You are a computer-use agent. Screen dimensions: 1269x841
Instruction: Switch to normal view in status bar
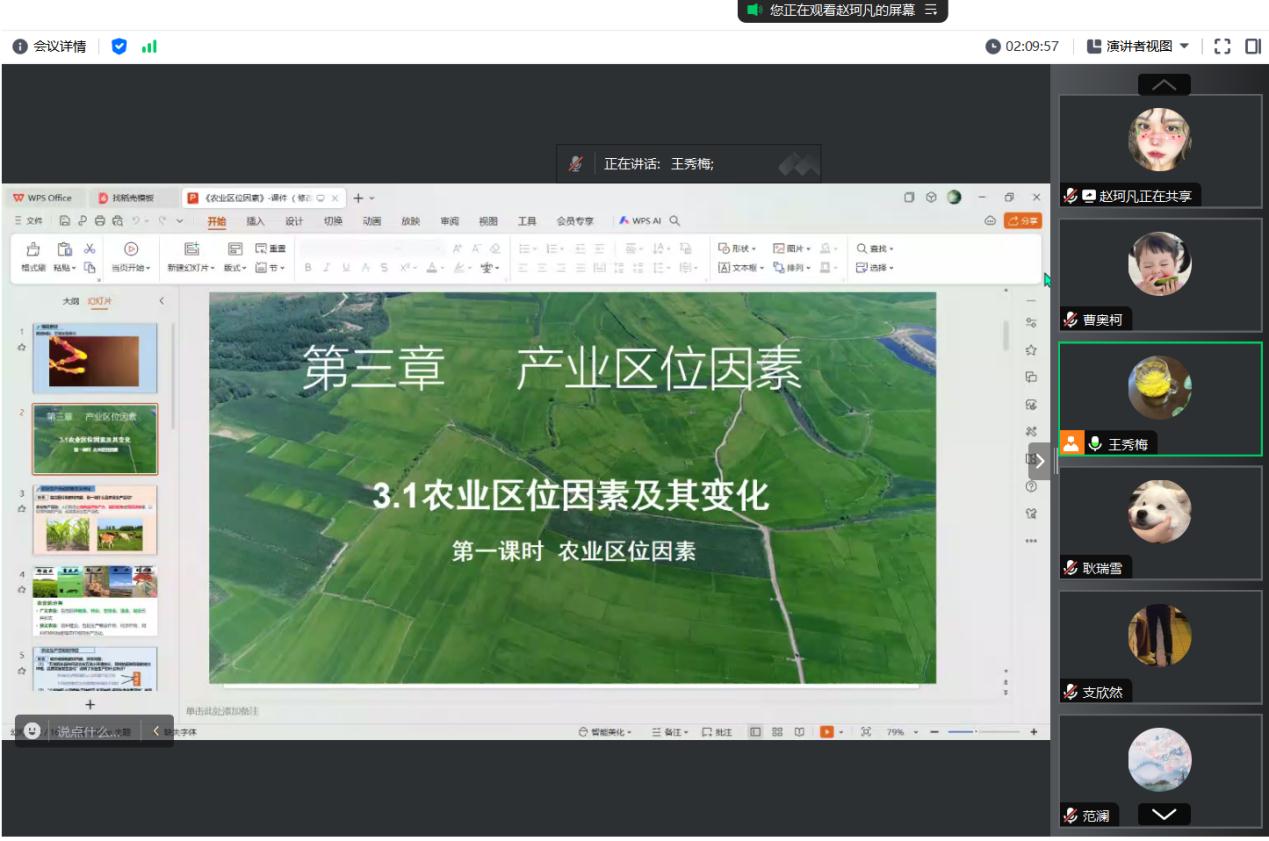point(755,732)
